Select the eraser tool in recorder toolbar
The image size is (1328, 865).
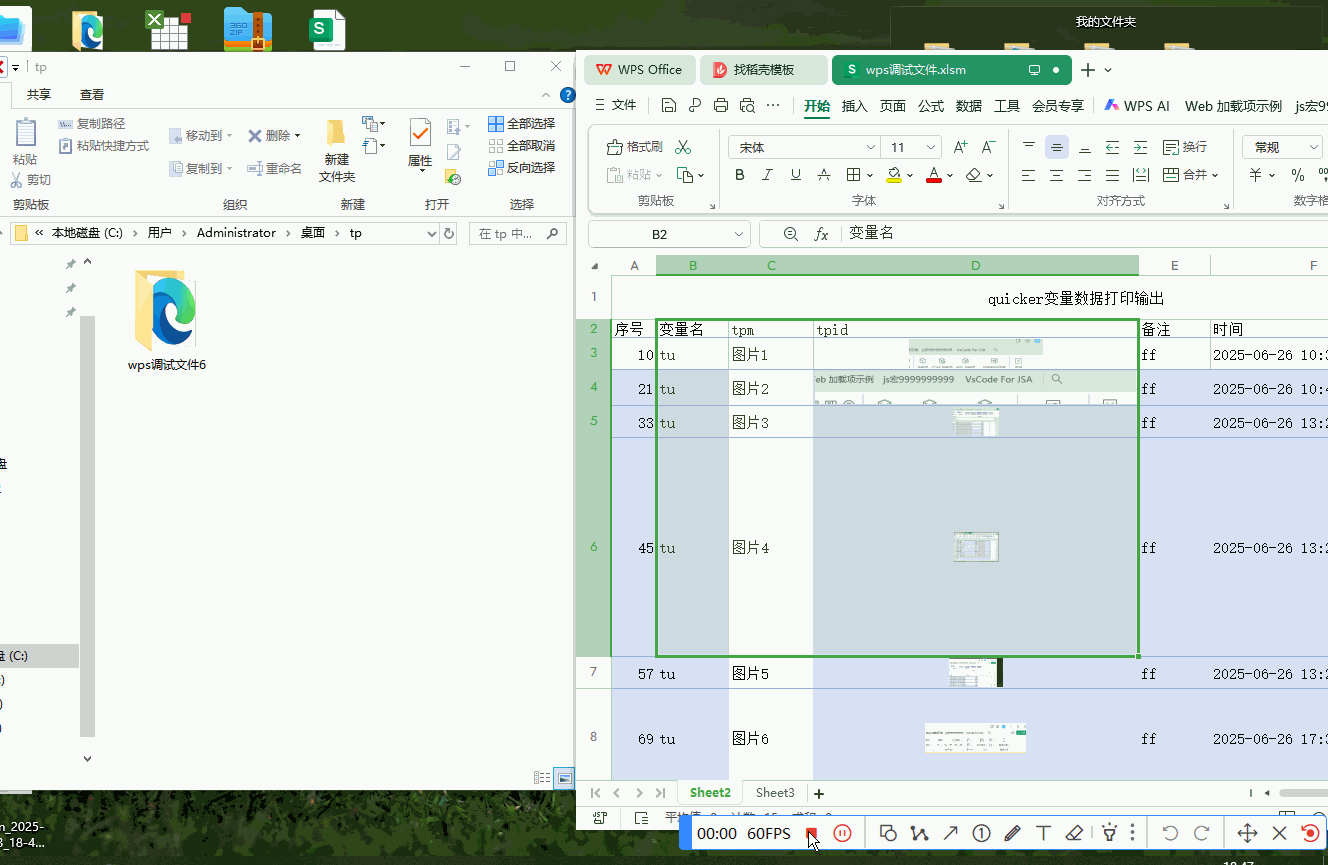click(x=1074, y=833)
